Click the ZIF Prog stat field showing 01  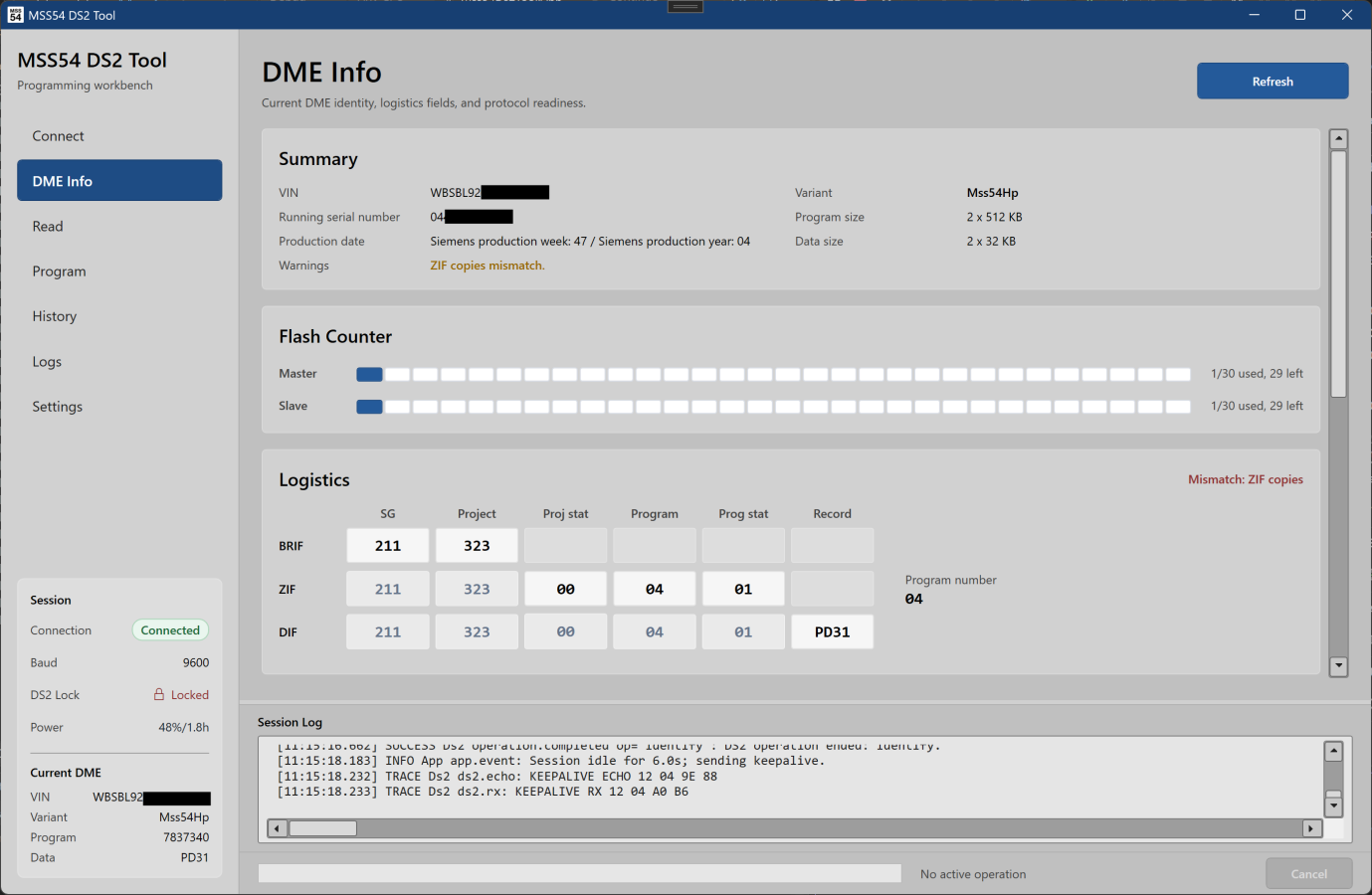(x=743, y=589)
